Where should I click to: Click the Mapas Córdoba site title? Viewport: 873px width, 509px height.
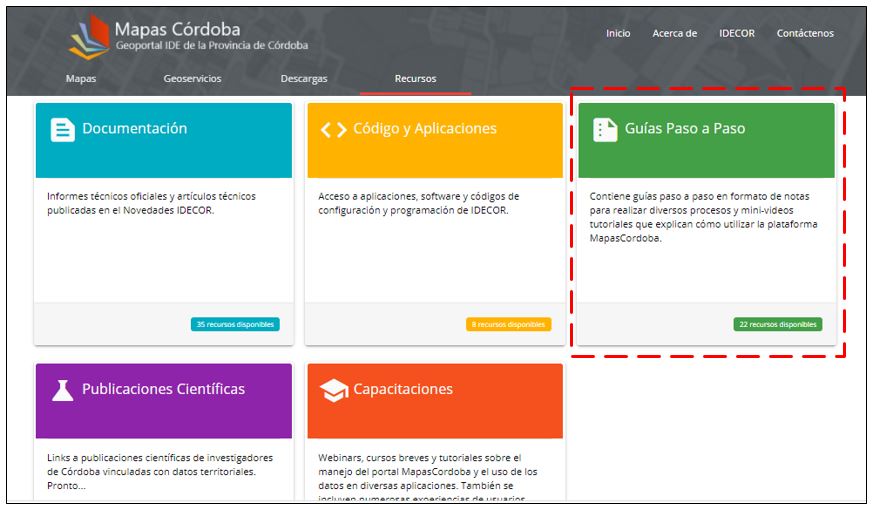(x=178, y=29)
